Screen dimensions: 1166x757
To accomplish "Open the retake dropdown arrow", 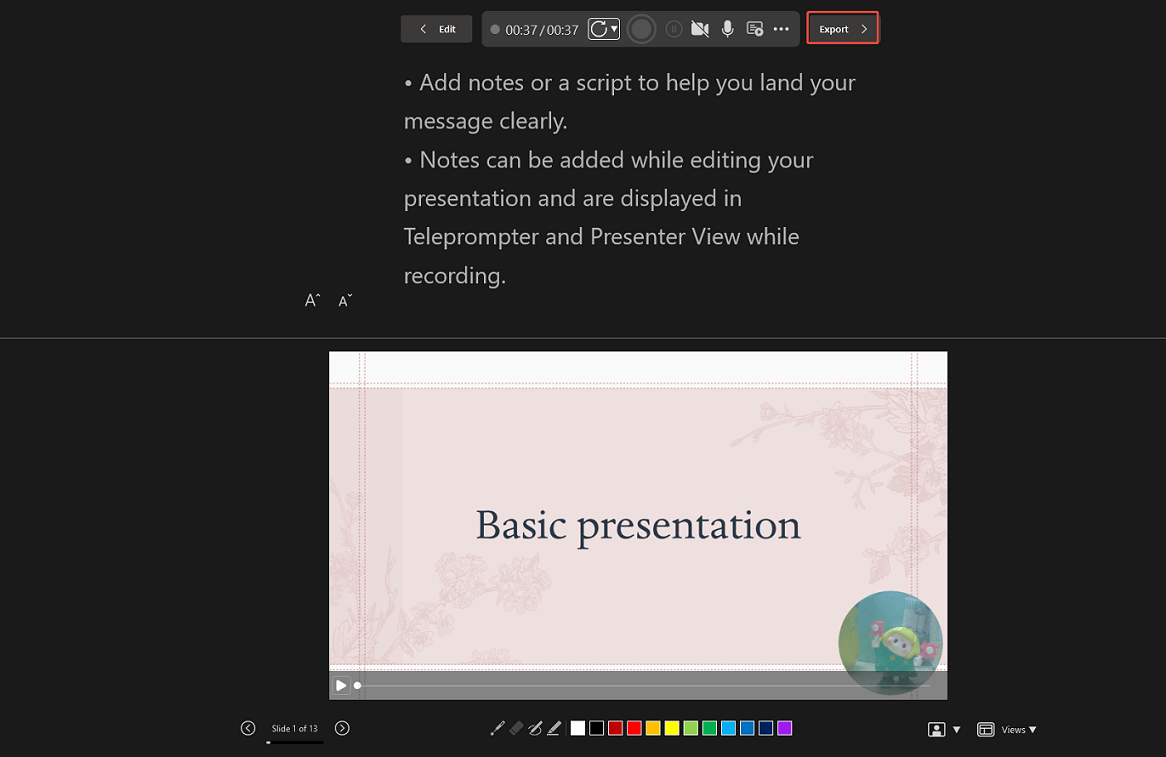I will point(613,29).
